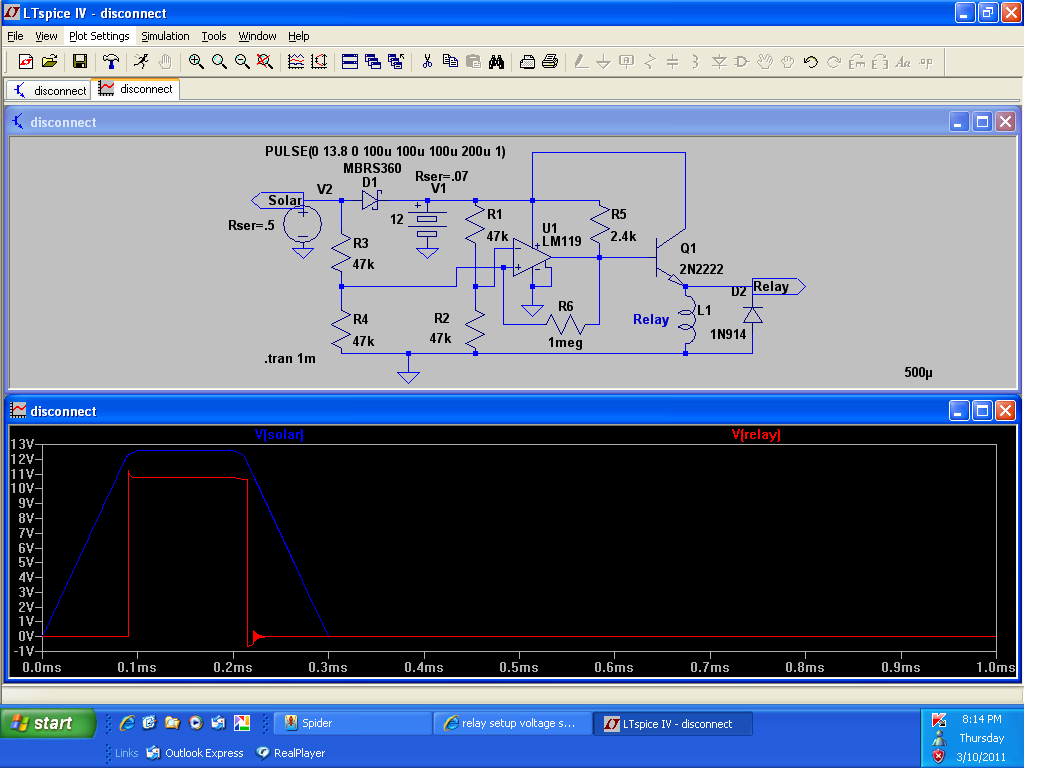Viewport: 1042px width, 770px height.
Task: Click the Undo arrow icon
Action: pyautogui.click(x=811, y=62)
